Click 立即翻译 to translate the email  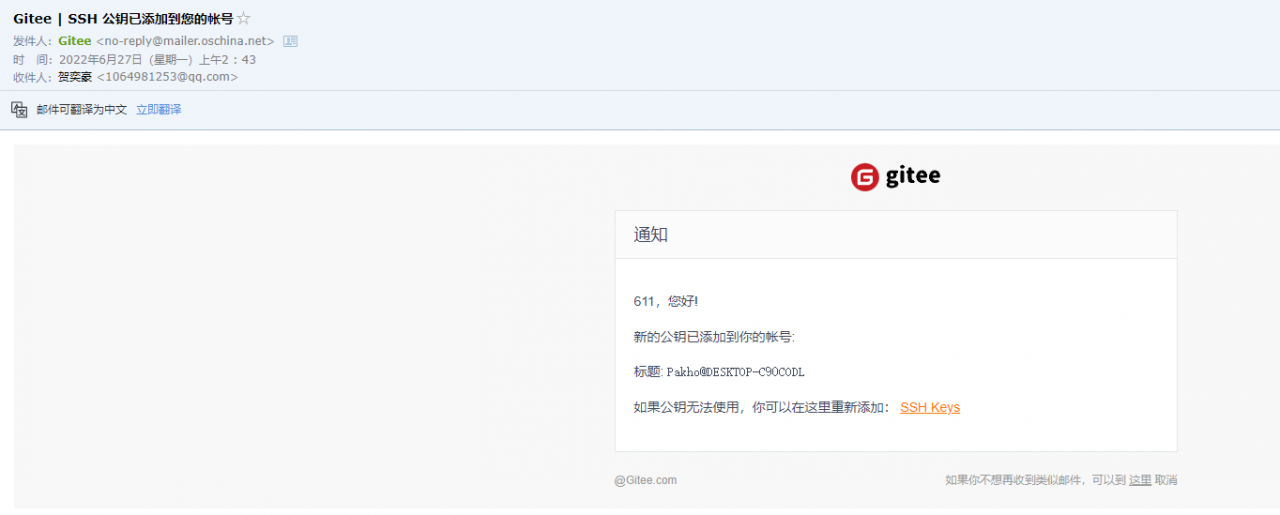tap(159, 110)
